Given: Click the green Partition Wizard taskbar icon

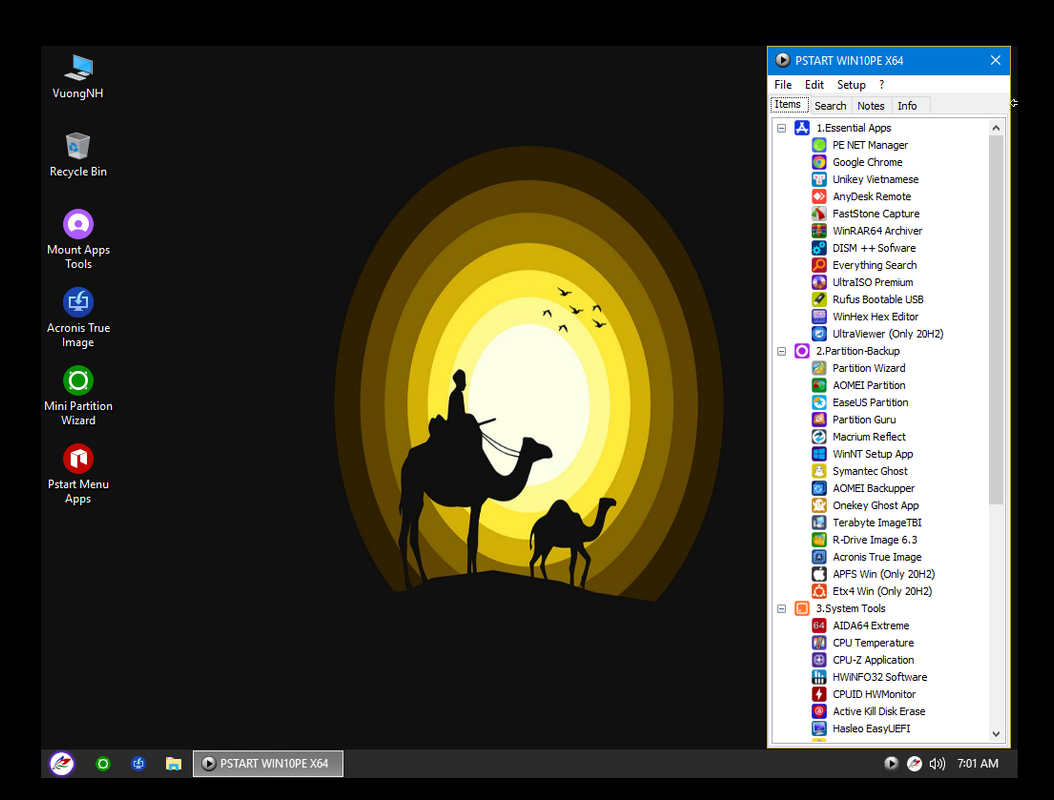Looking at the screenshot, I should click(103, 764).
